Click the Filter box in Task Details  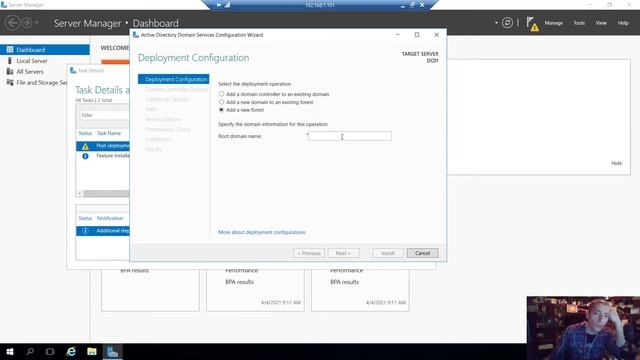click(x=104, y=115)
